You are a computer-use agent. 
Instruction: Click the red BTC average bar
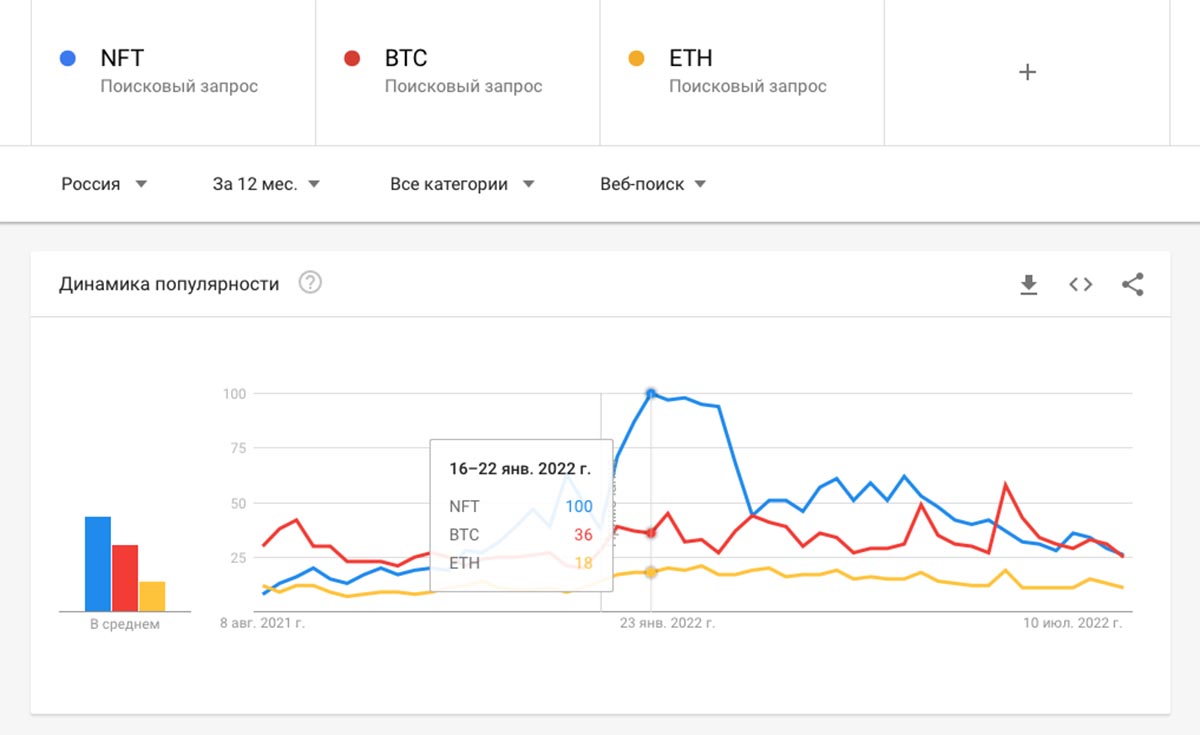pos(125,578)
